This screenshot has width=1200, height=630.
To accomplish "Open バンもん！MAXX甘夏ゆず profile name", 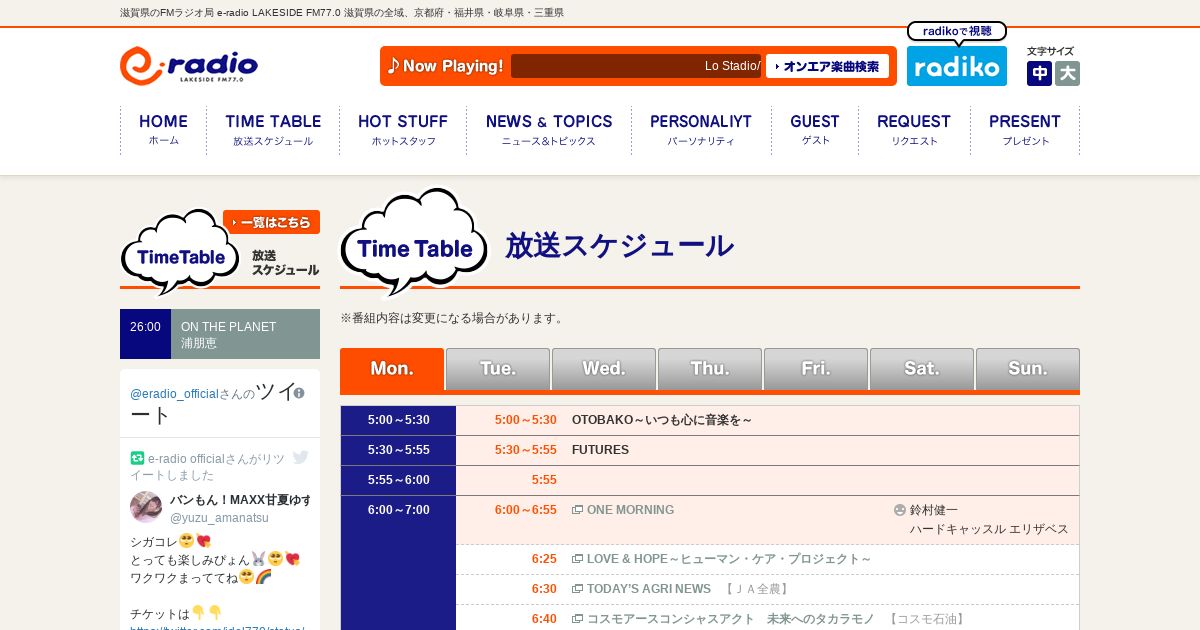I will [x=240, y=499].
